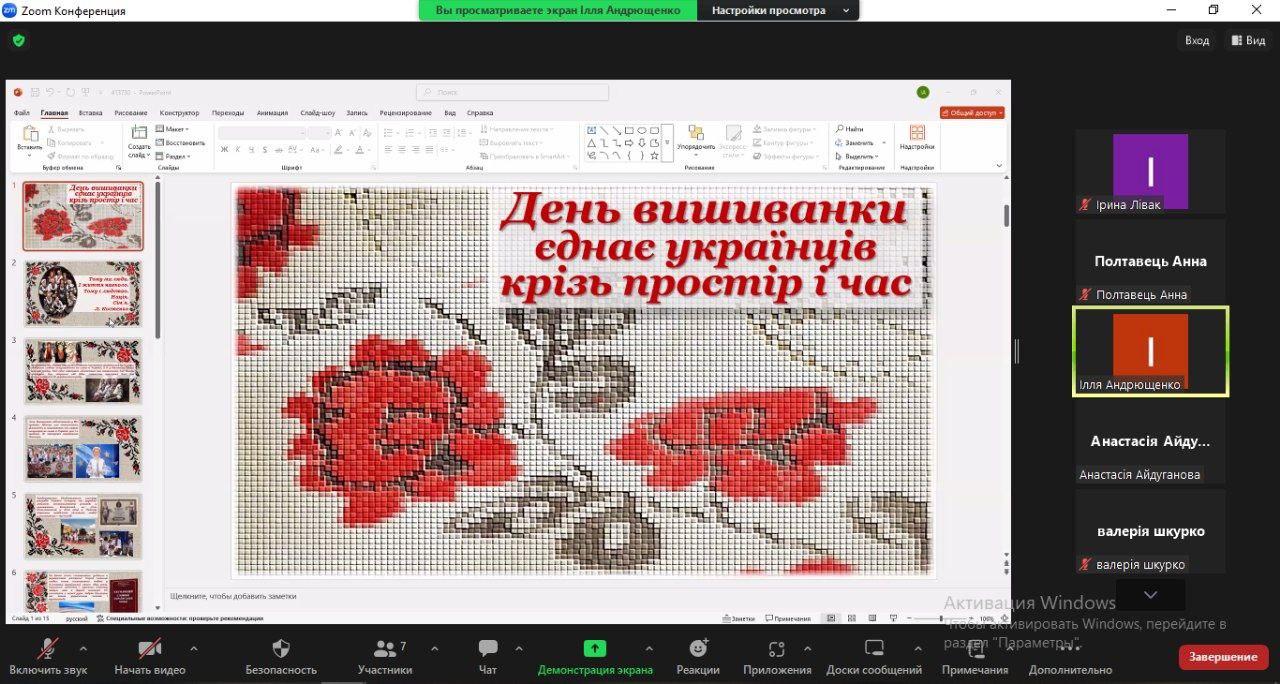Open the Apps icon in toolbar

click(x=777, y=648)
